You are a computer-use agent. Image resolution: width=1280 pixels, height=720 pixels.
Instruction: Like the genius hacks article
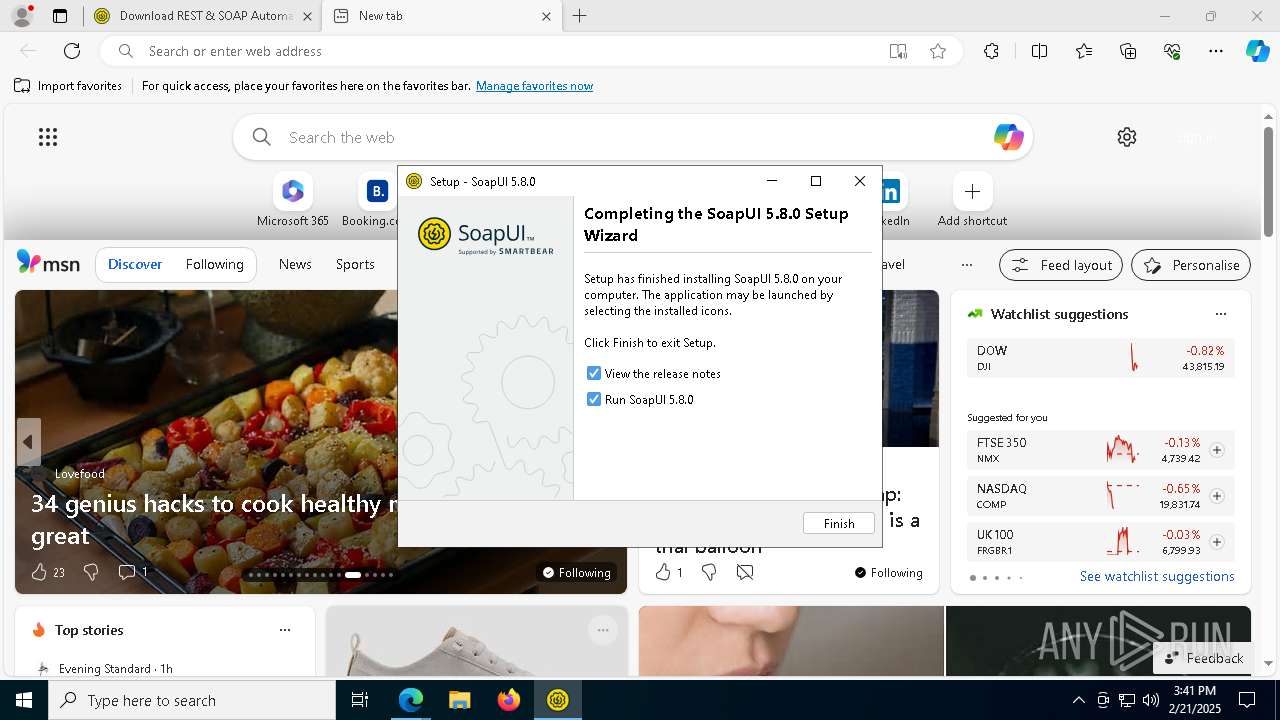[47, 572]
